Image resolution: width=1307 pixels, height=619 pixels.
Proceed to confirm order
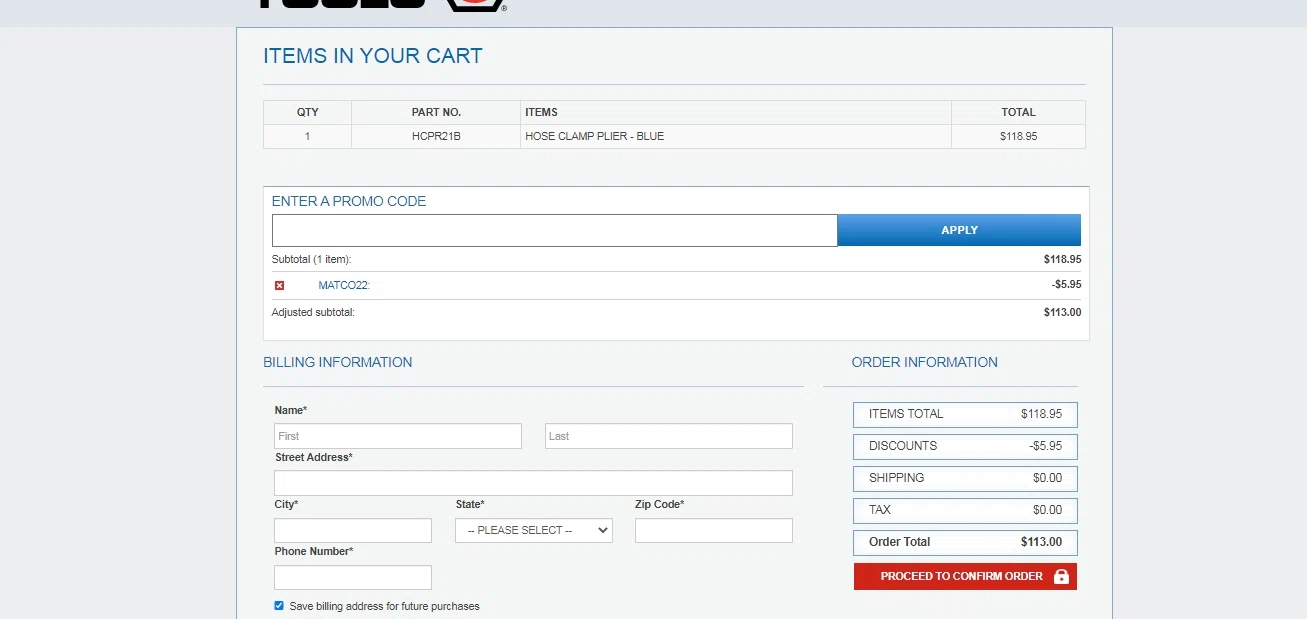point(965,577)
